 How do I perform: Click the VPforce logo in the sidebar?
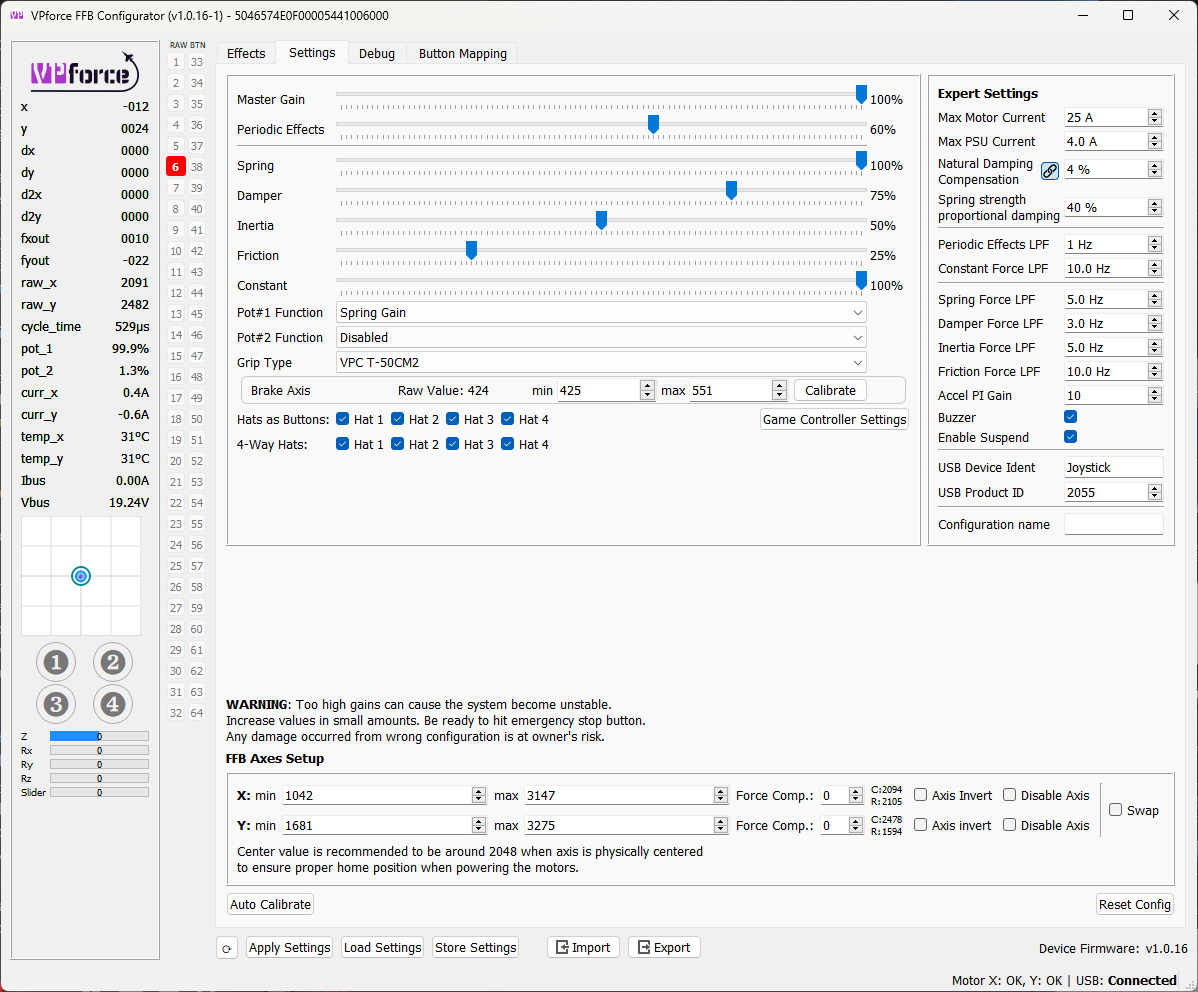click(84, 71)
